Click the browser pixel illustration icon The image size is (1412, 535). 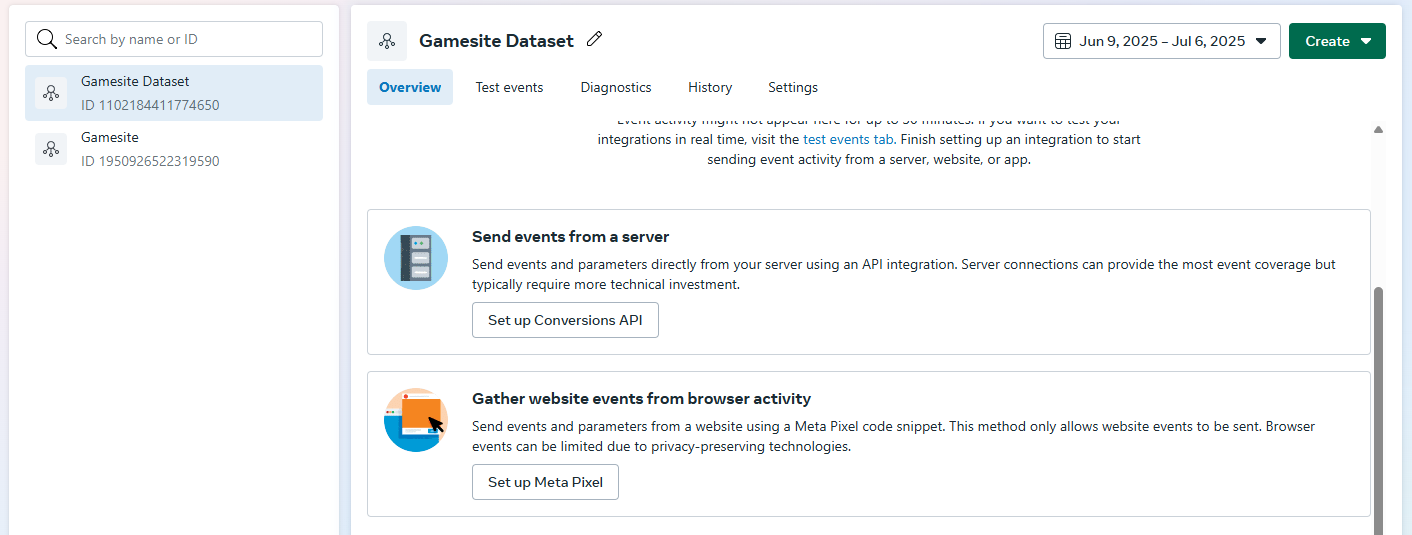416,420
